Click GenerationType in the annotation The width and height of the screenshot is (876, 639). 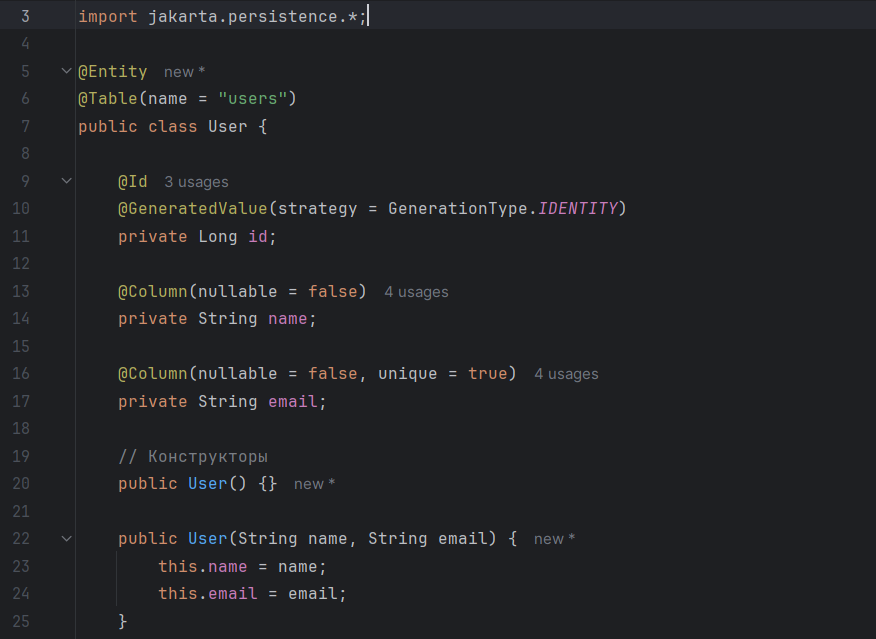click(458, 209)
